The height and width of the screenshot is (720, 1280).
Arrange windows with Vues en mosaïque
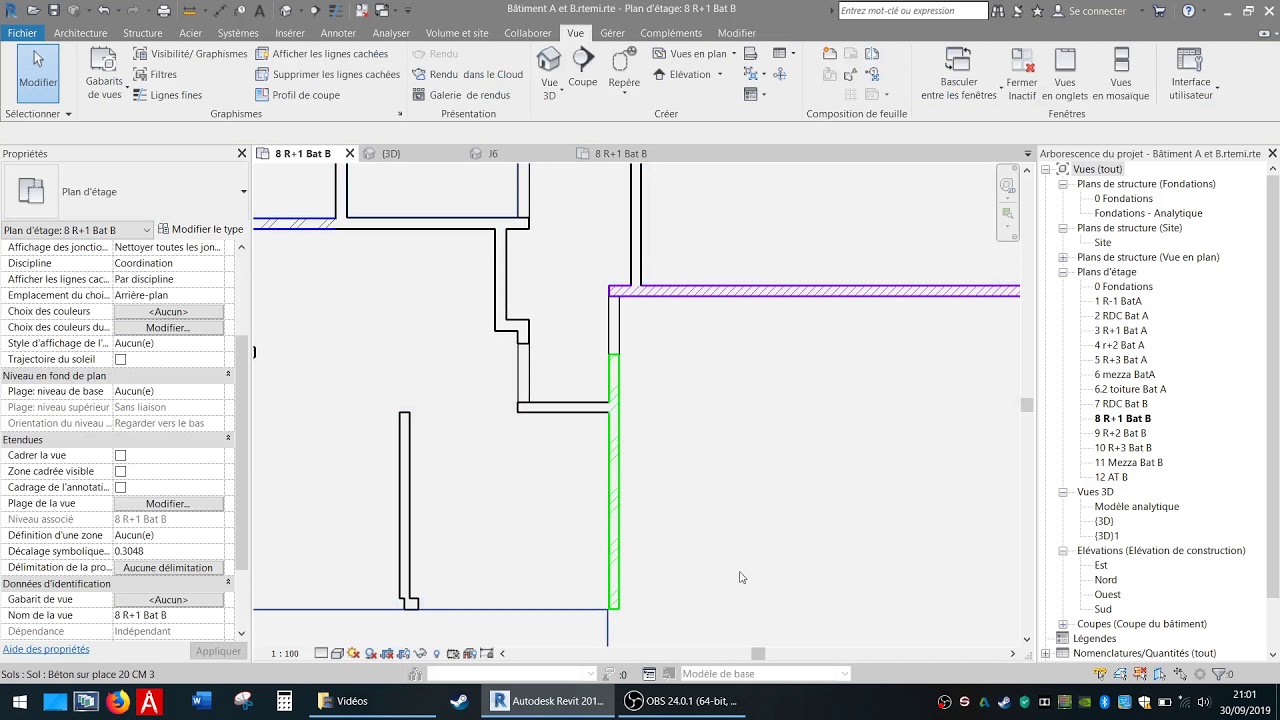1121,74
